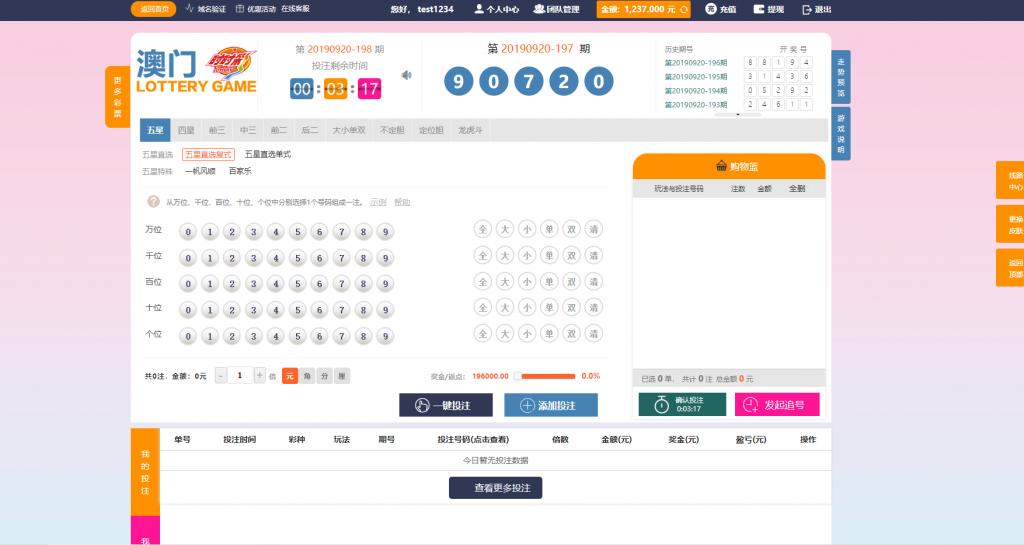Click the bet multiplier input field
1024x545 pixels.
click(240, 376)
